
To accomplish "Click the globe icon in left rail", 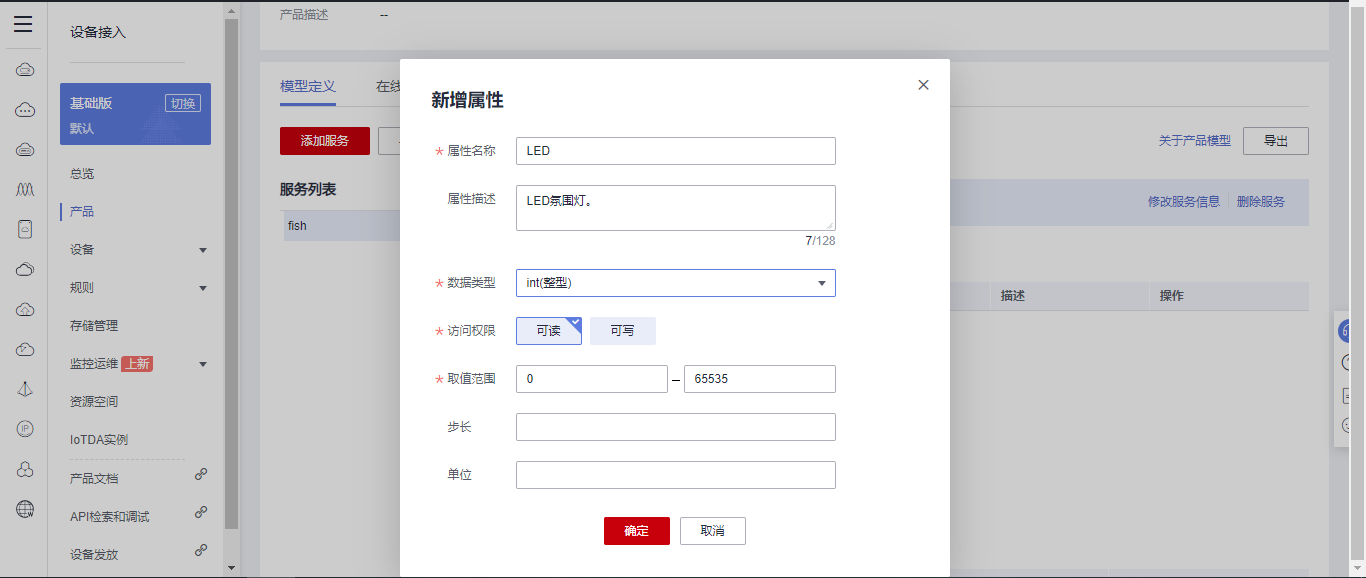I will pyautogui.click(x=25, y=509).
